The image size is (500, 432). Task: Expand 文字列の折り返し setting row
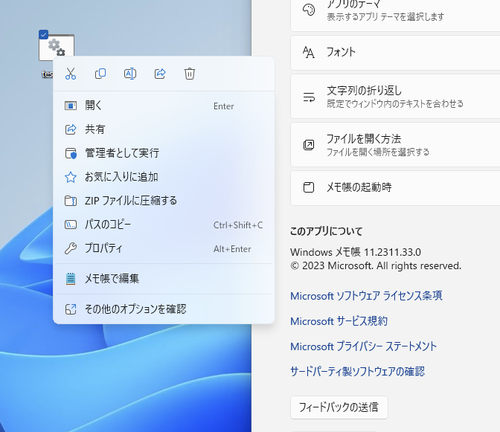coord(395,97)
